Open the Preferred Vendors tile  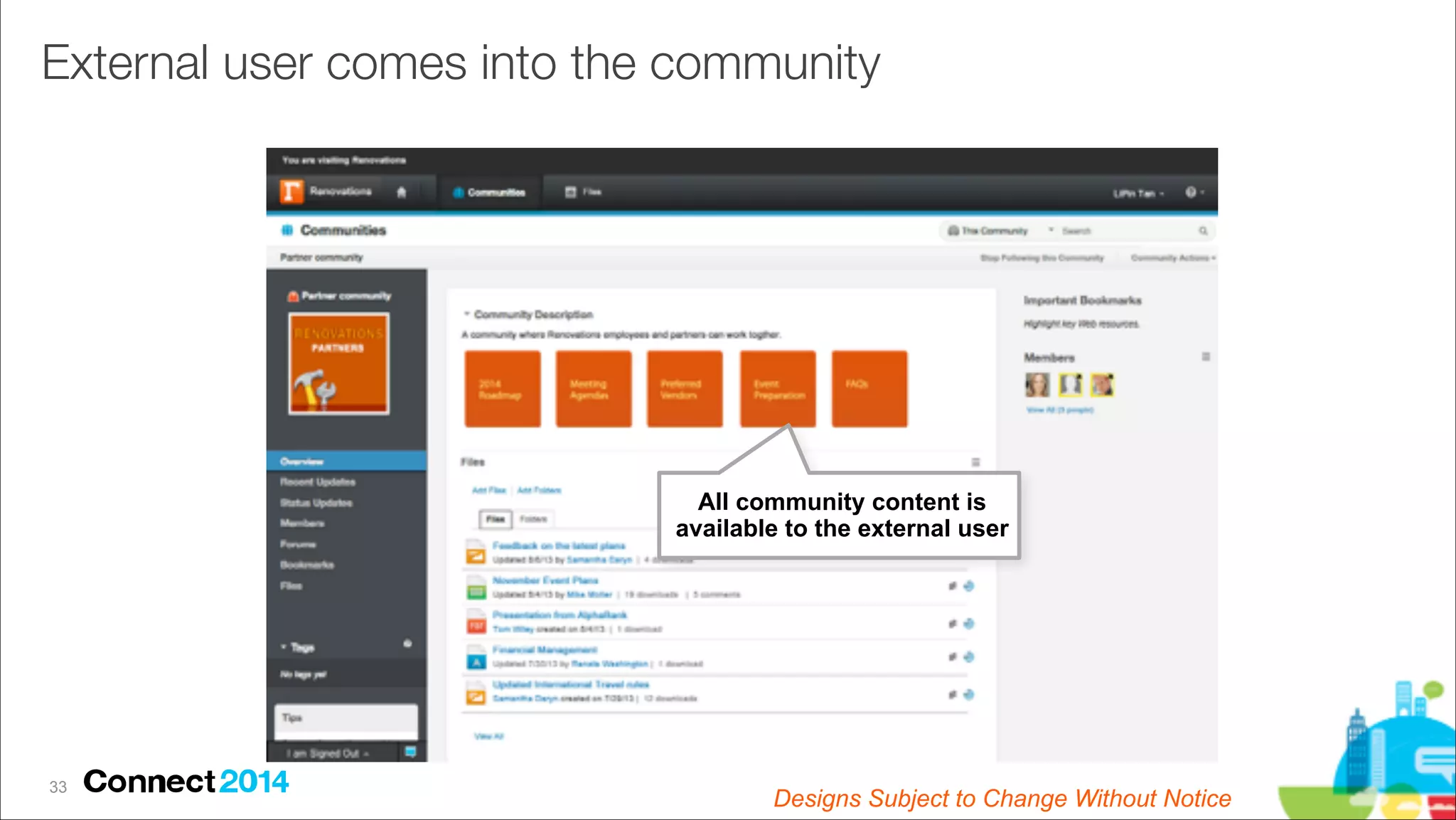pos(685,389)
